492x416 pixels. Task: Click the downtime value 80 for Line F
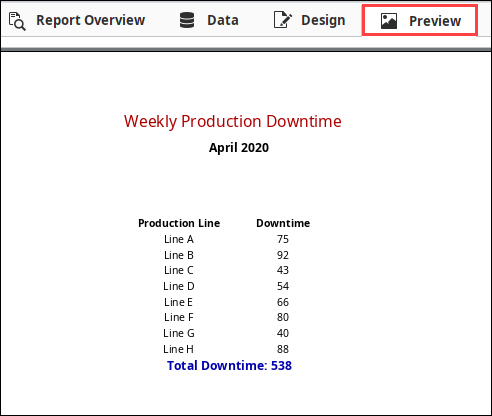pyautogui.click(x=283, y=317)
